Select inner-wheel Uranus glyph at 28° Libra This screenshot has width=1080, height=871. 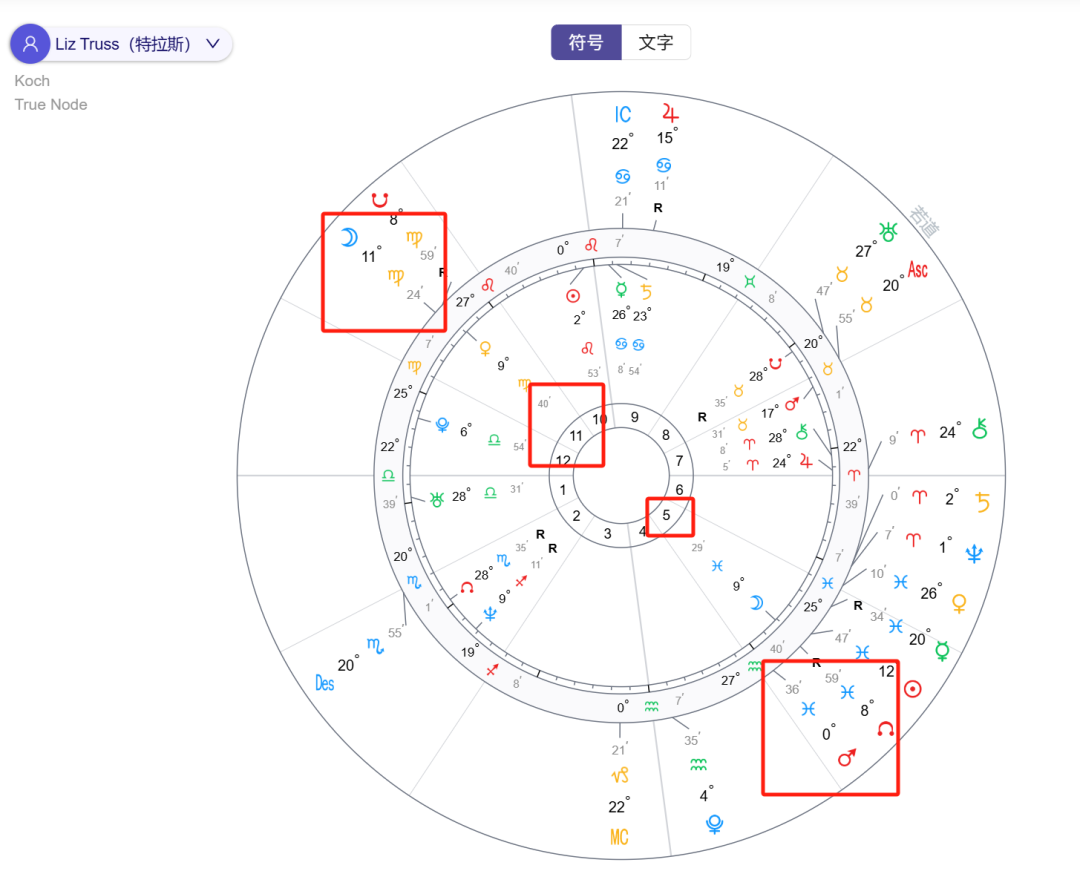coord(437,499)
